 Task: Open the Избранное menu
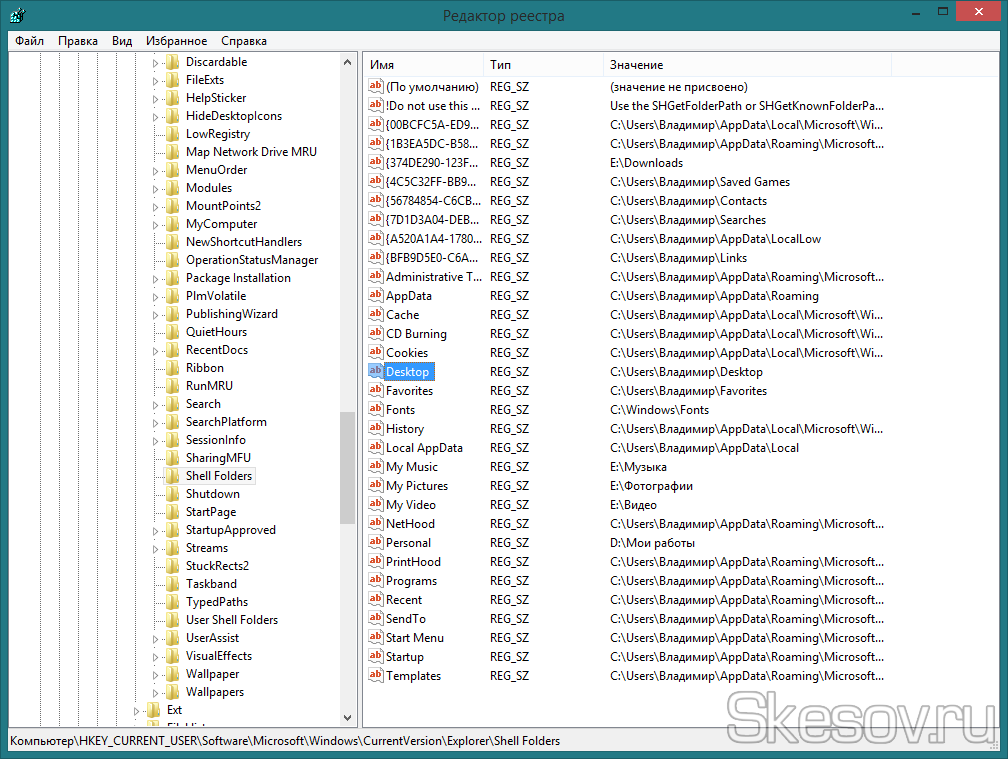pos(176,41)
